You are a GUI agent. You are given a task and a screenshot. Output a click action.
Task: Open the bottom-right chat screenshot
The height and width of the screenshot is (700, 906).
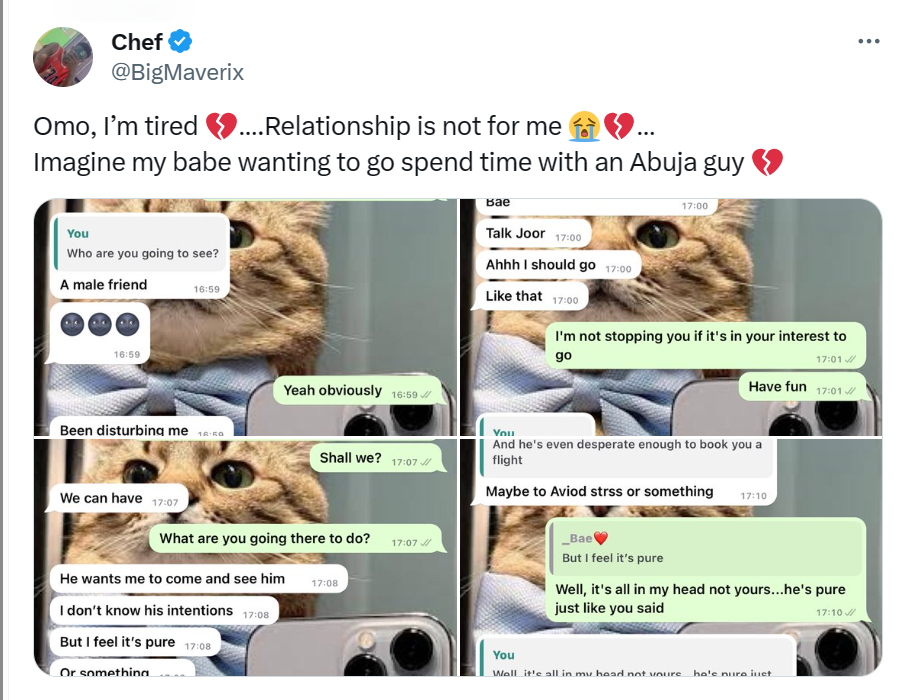670,558
